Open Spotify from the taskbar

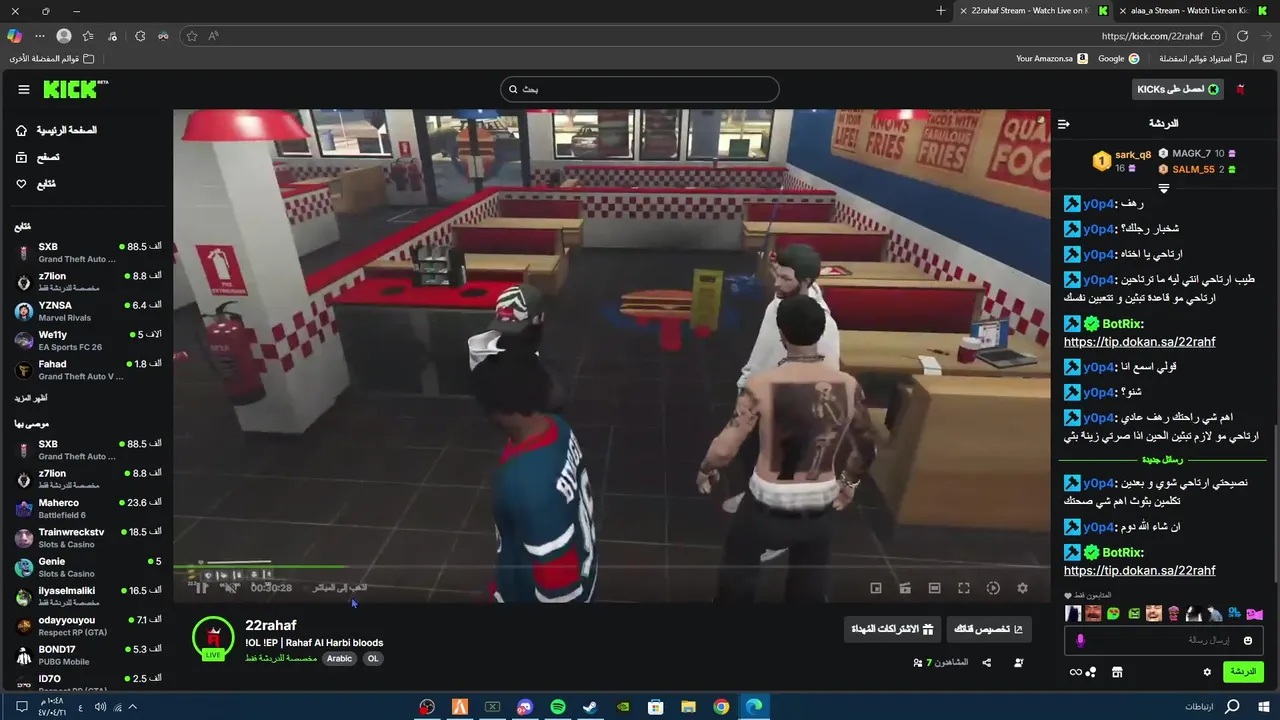pyautogui.click(x=558, y=707)
